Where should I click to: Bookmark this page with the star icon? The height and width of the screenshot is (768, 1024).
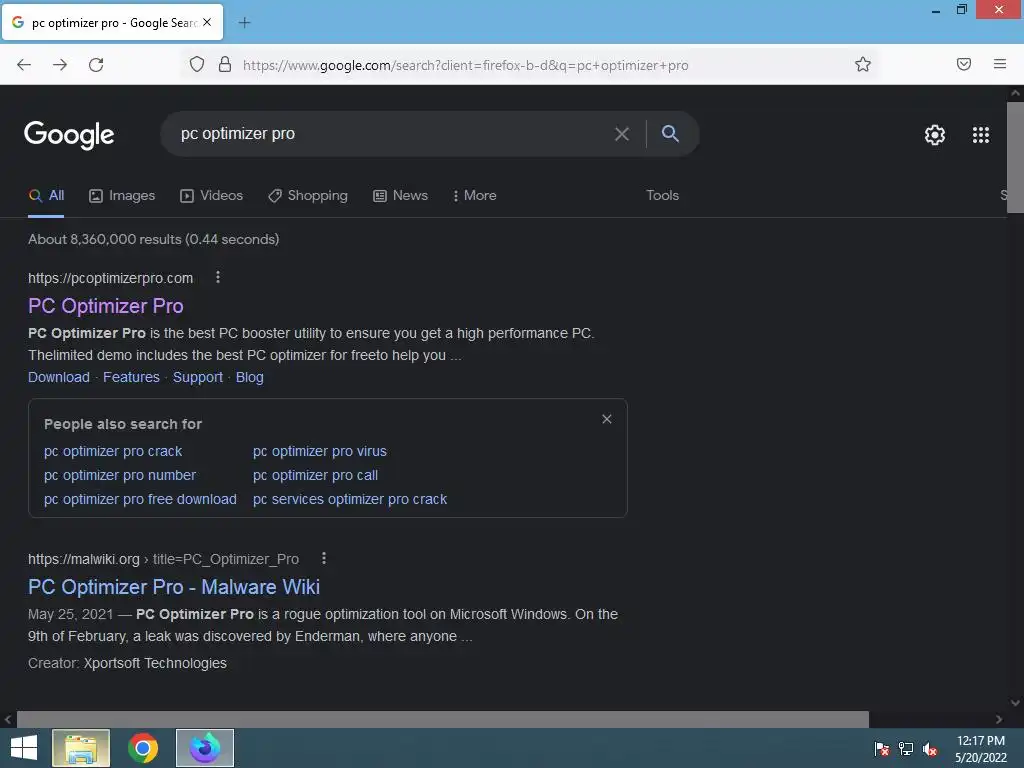tap(863, 64)
